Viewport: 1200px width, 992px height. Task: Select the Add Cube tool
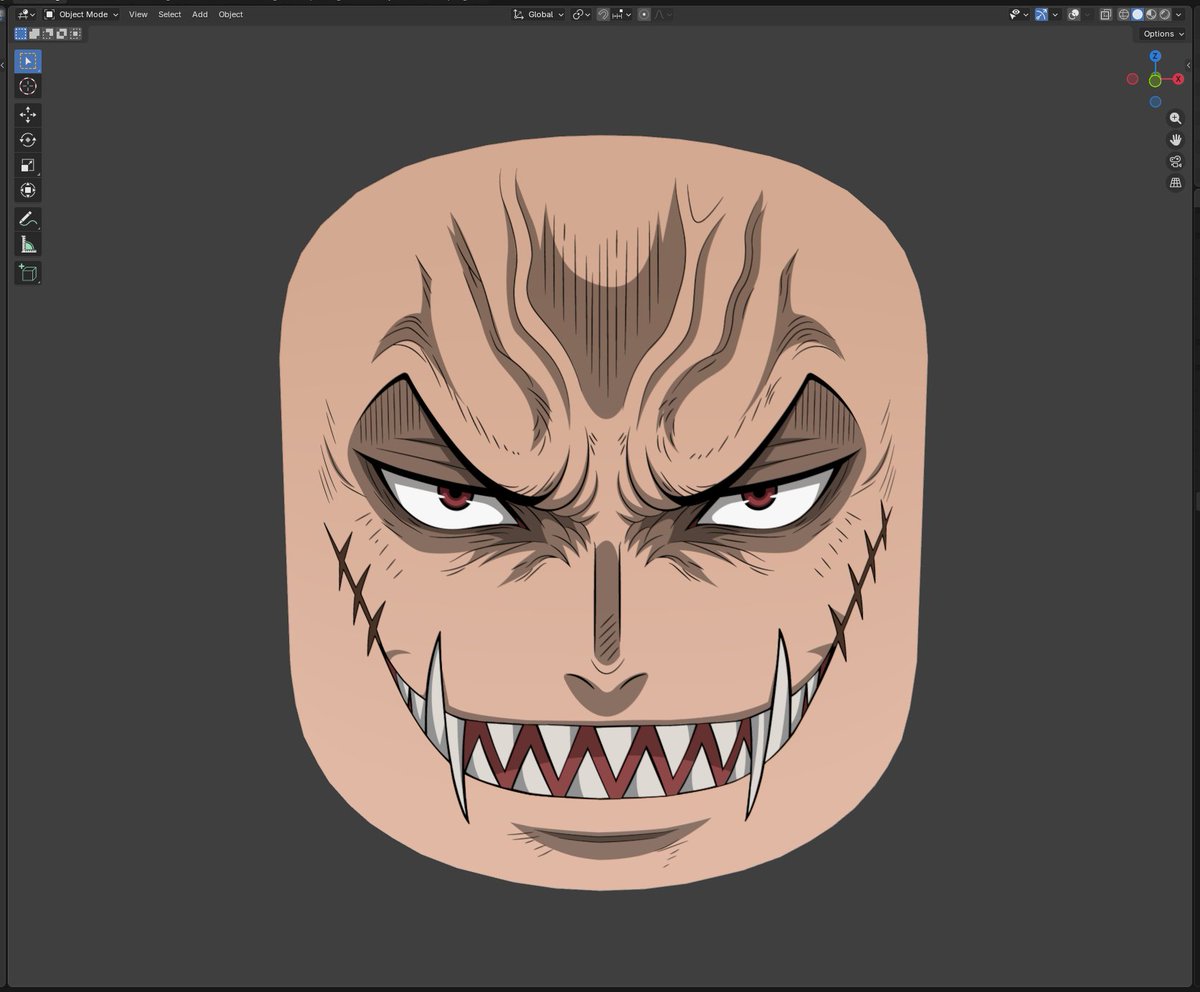click(x=28, y=272)
